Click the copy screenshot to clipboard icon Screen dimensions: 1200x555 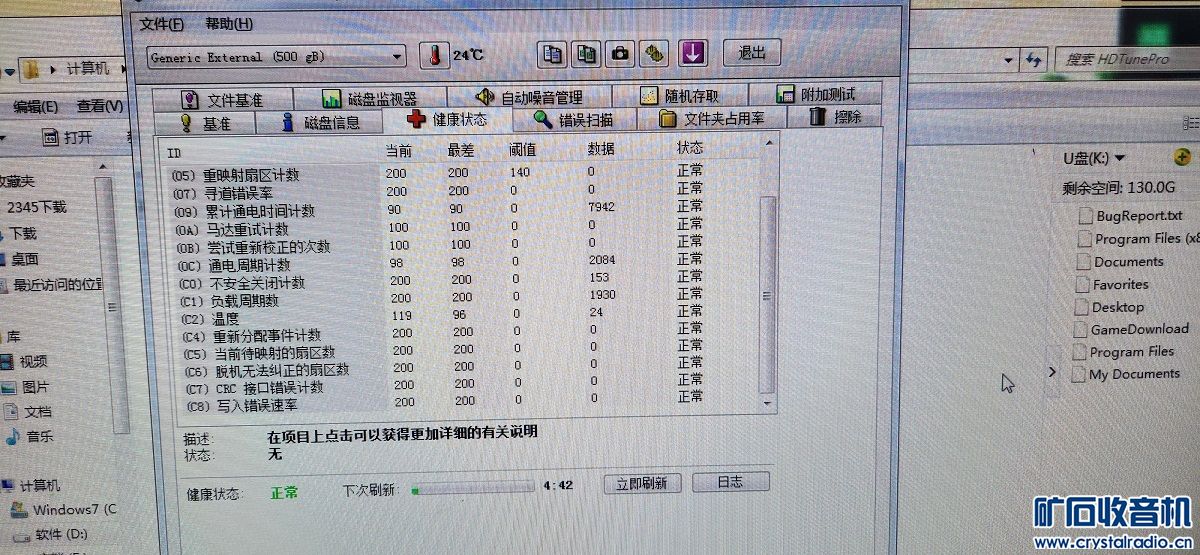586,54
